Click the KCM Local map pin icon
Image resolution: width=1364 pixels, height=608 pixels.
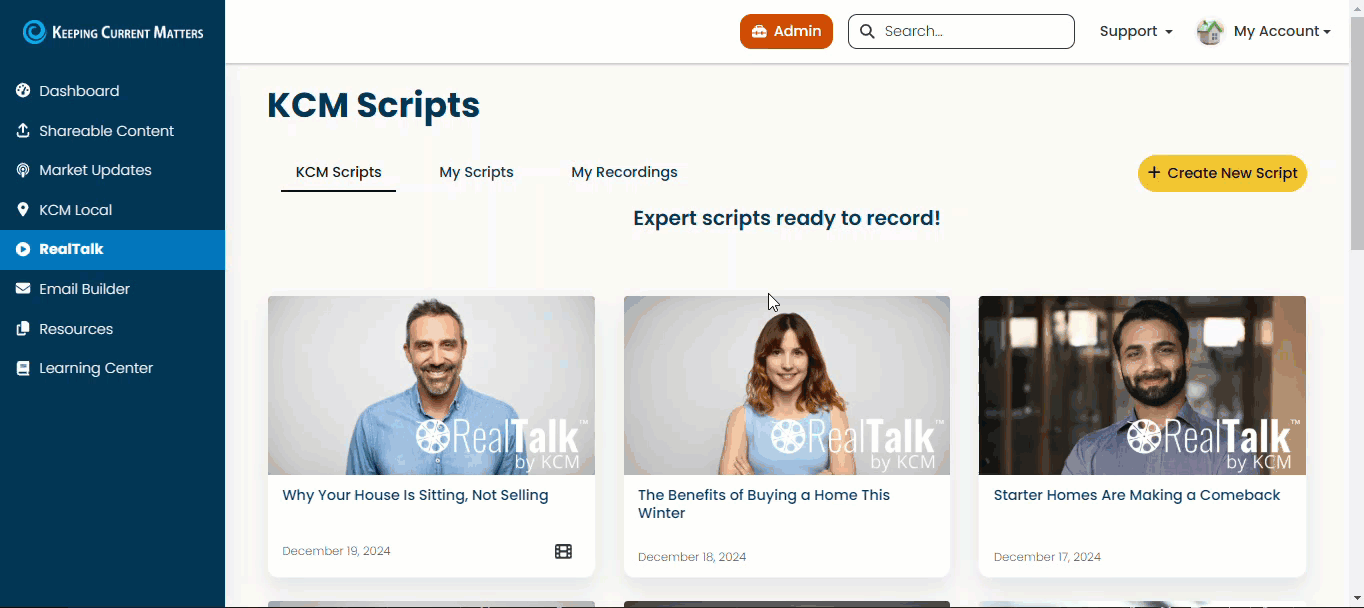[x=23, y=210]
